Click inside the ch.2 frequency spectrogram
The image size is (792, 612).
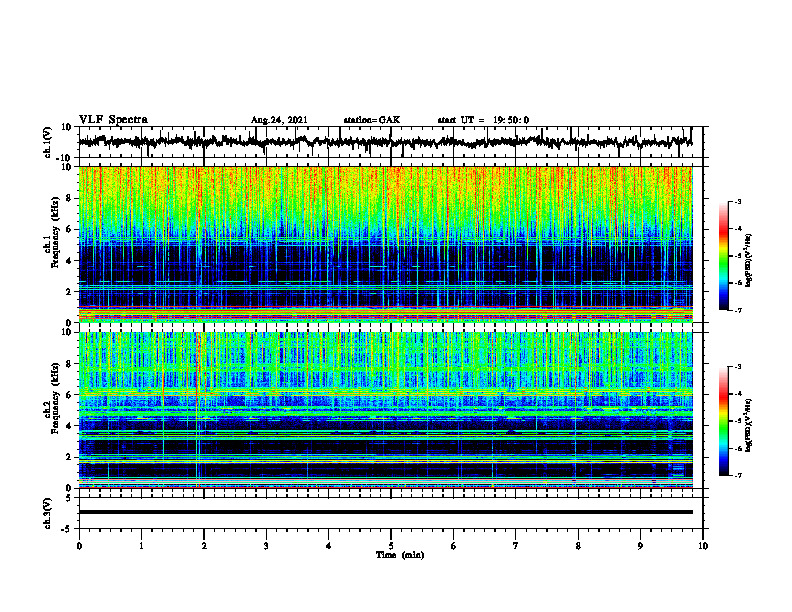click(386, 410)
